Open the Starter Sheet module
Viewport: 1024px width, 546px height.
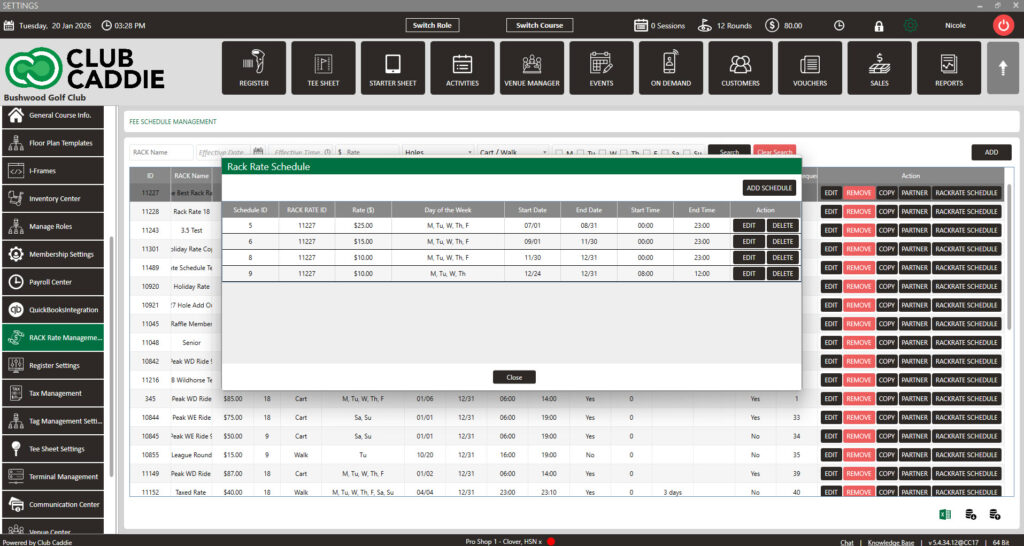(393, 68)
